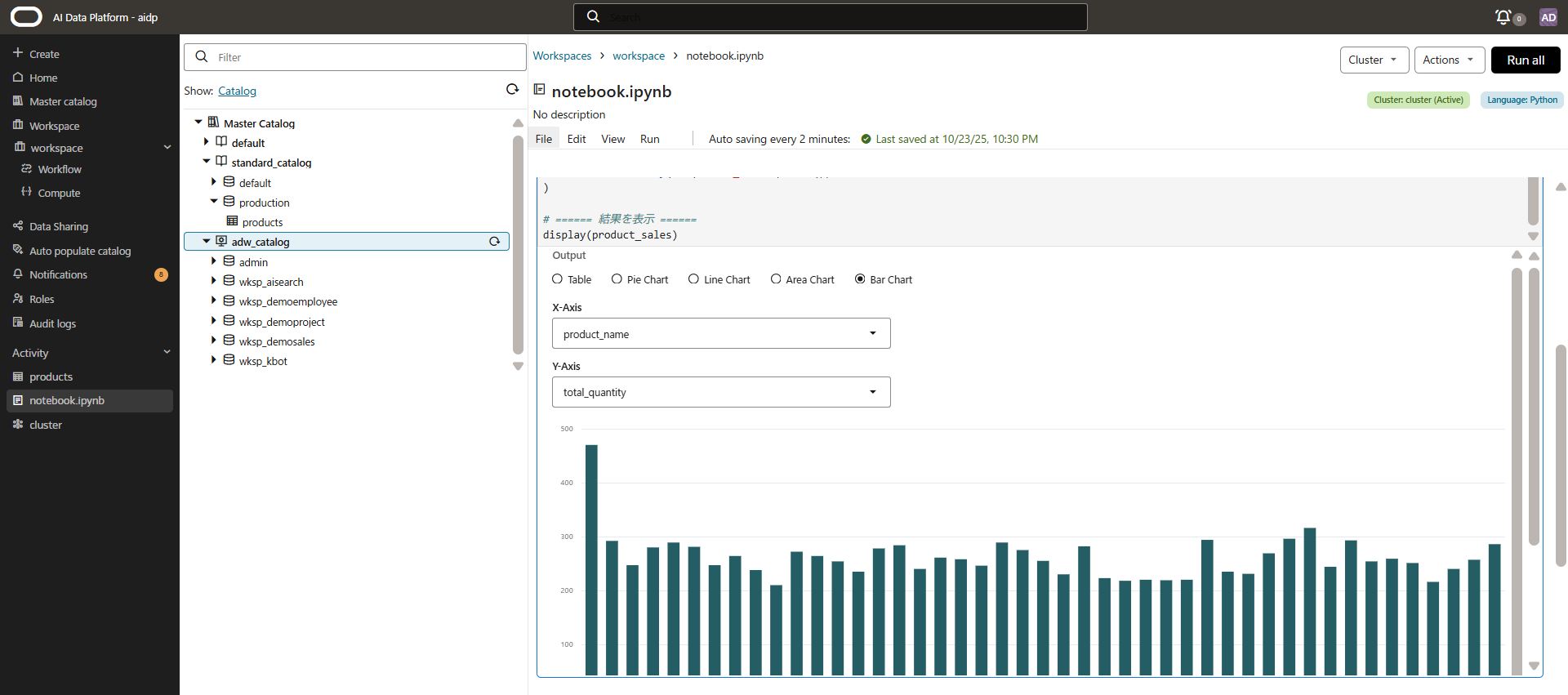
Task: Collapse the standard_catalog node
Action: pyautogui.click(x=207, y=162)
